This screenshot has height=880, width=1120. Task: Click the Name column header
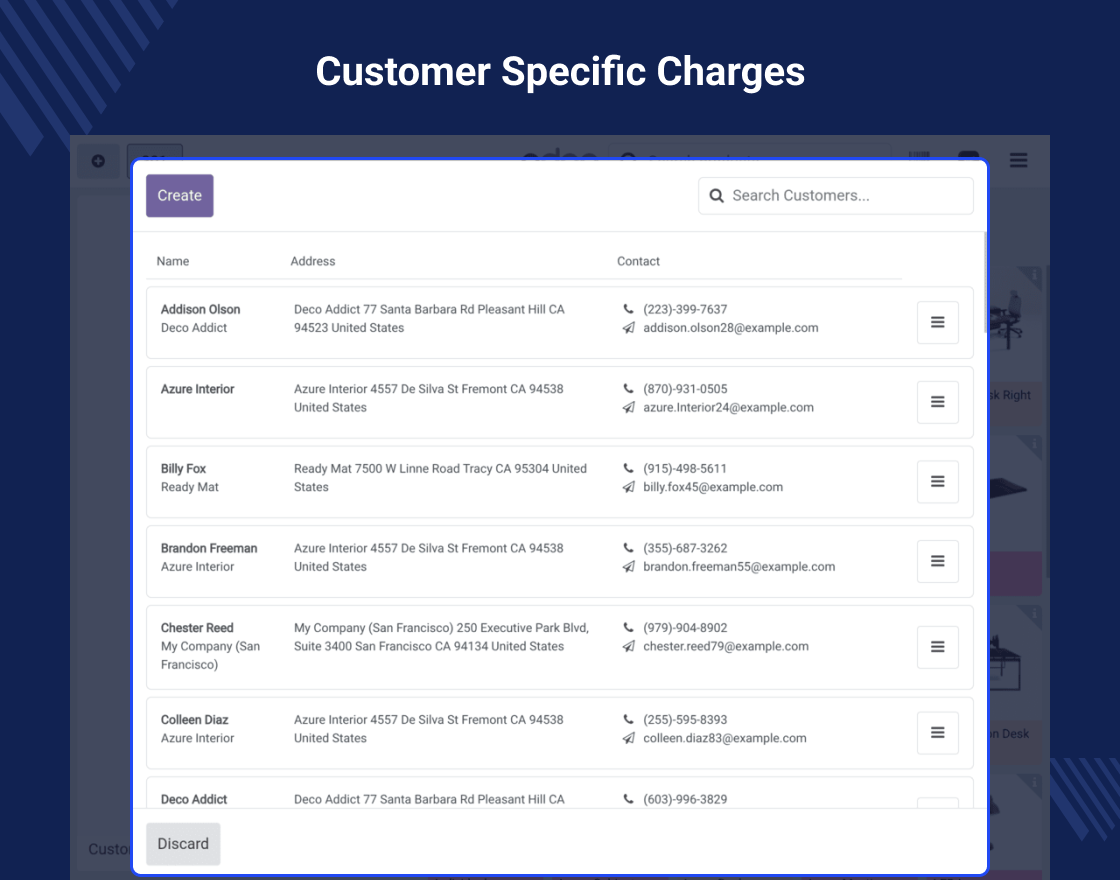(x=173, y=262)
